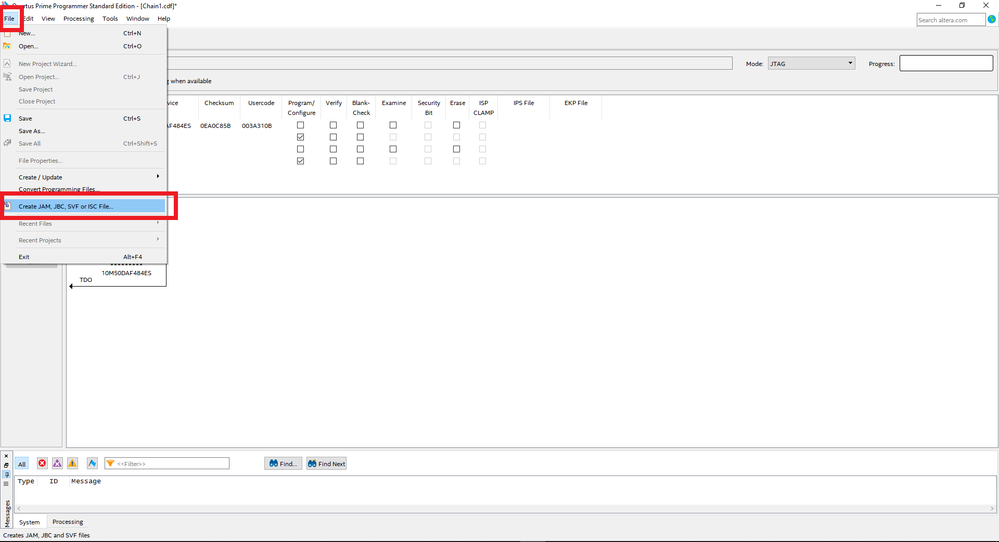This screenshot has width=999, height=542.
Task: Close the Messages panel with X icon
Action: click(6, 456)
